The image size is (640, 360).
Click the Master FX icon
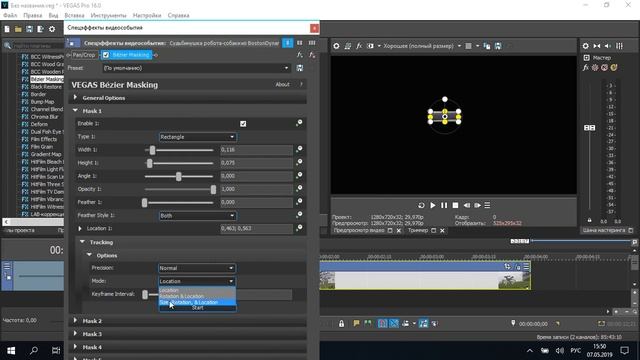586,68
